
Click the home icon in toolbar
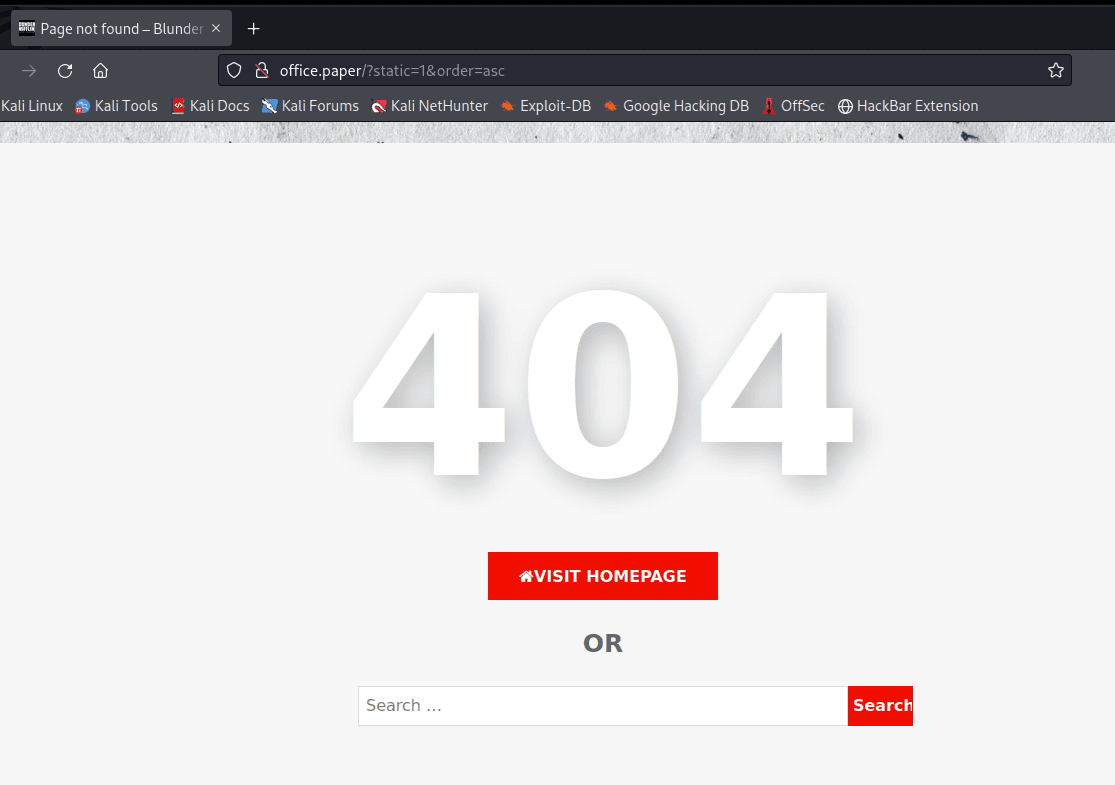100,71
